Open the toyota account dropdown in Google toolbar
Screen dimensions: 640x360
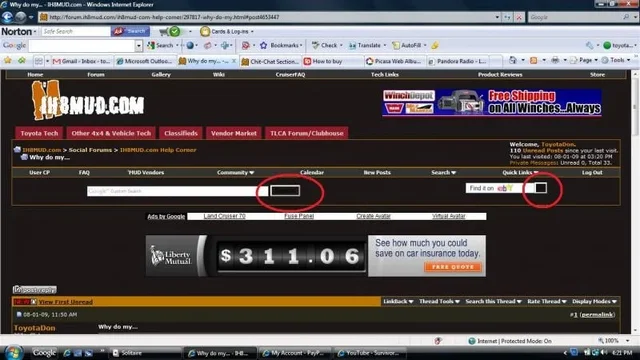coord(620,45)
